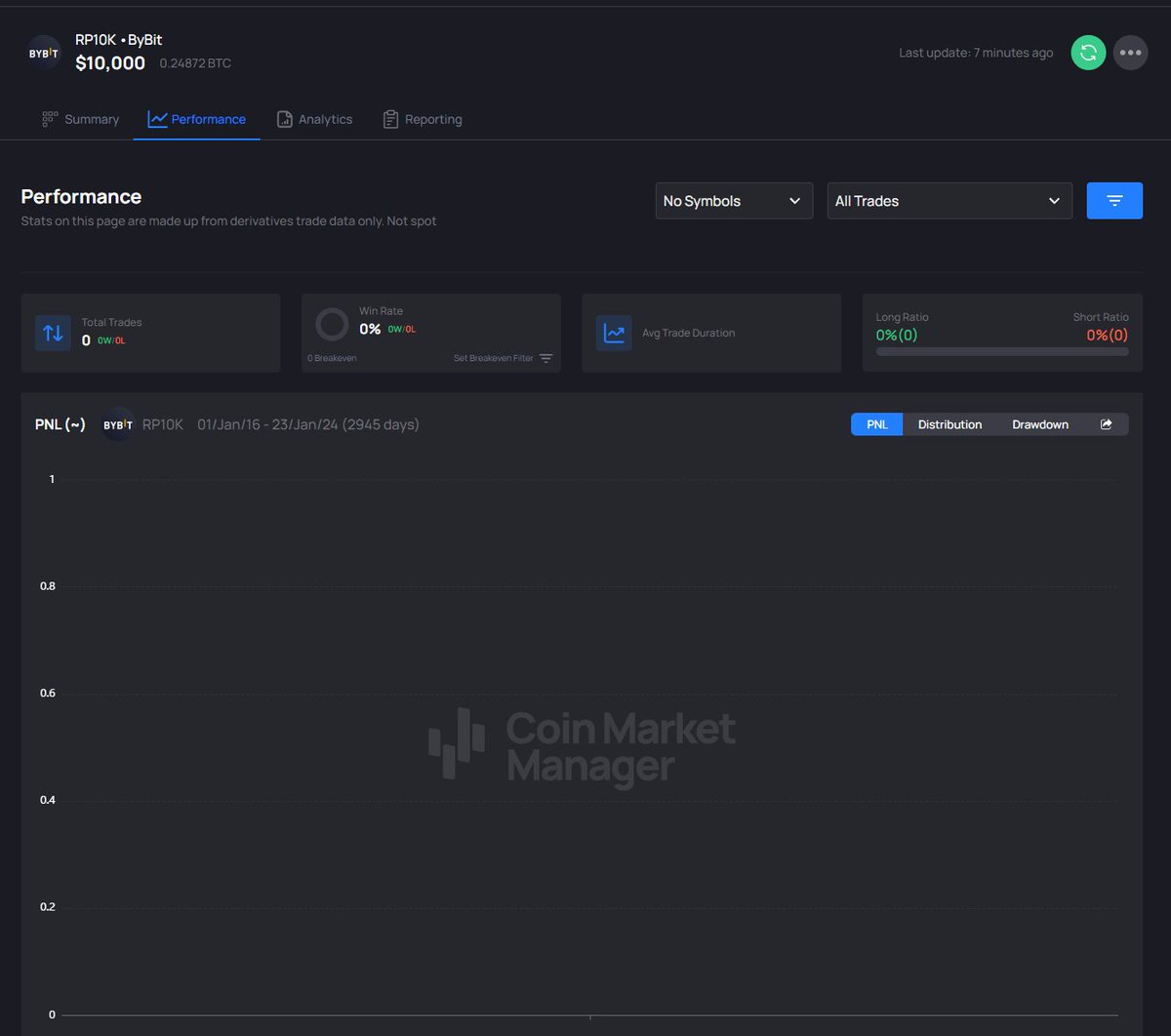Click the Last update timestamp text
Viewport: 1171px width, 1036px height.
pyautogui.click(x=976, y=53)
